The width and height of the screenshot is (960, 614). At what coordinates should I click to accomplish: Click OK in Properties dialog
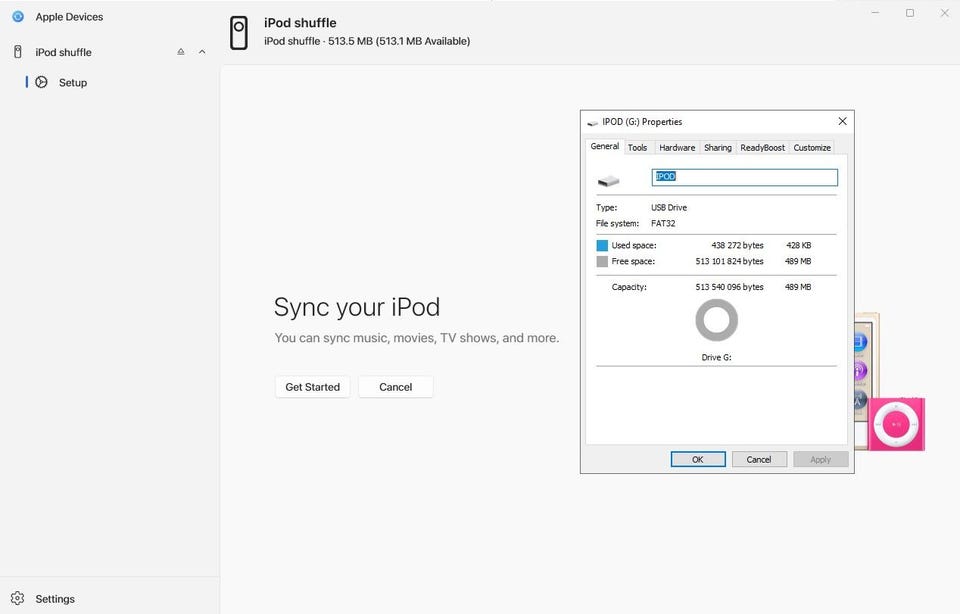tap(698, 459)
